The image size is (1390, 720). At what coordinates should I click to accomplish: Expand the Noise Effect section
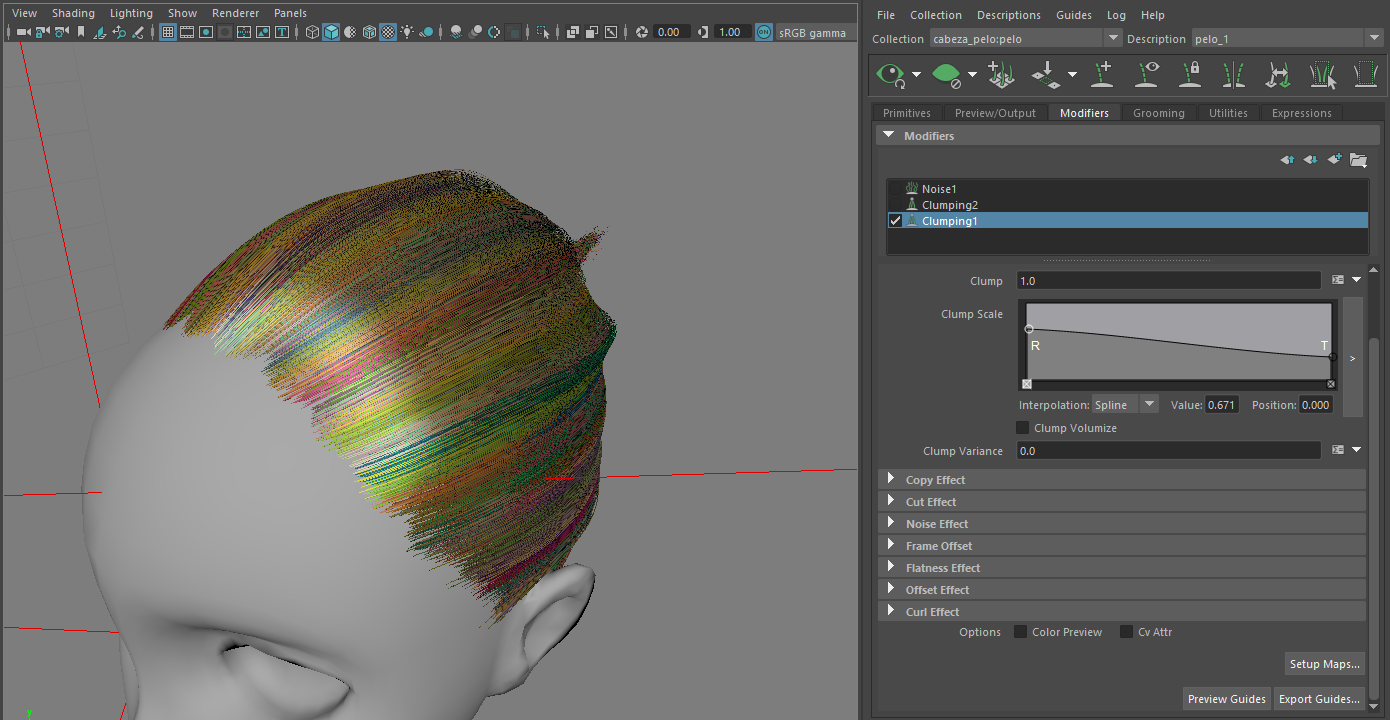(891, 523)
